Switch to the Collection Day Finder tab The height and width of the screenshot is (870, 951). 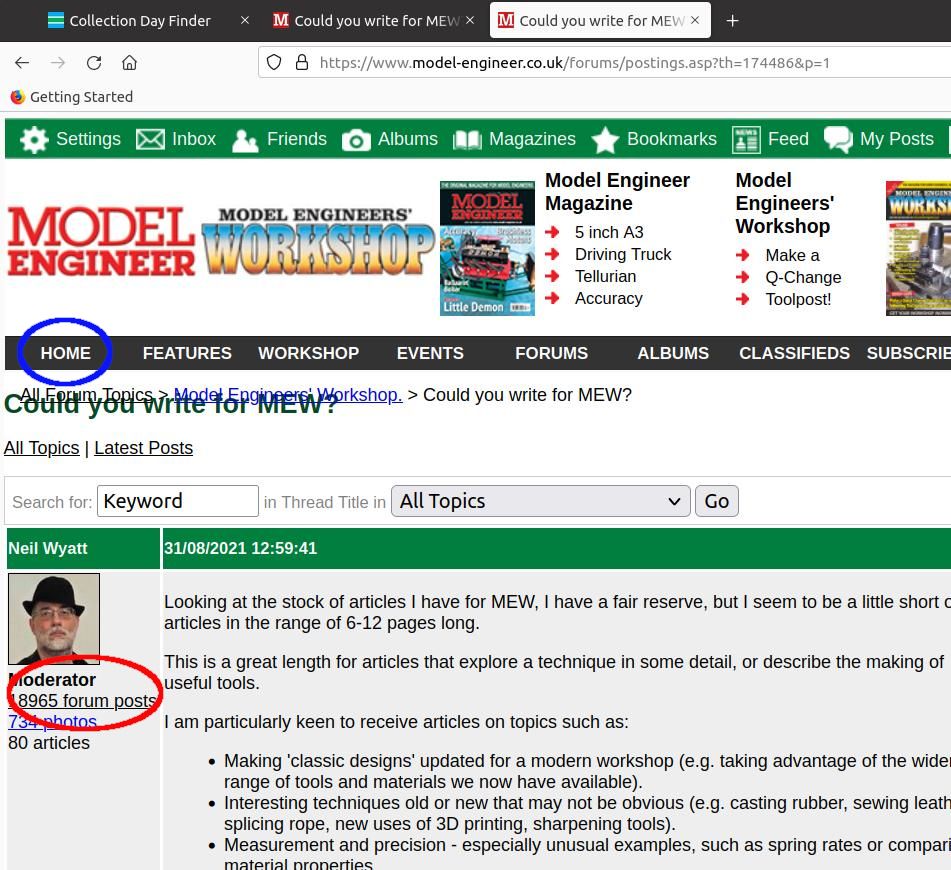point(140,20)
